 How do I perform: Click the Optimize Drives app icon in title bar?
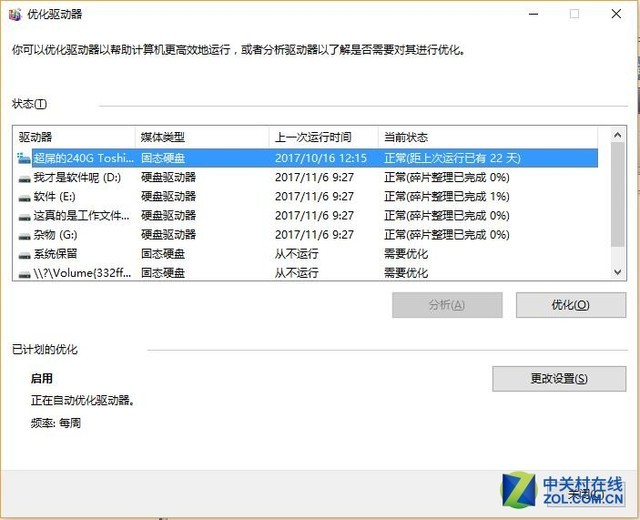[x=15, y=14]
